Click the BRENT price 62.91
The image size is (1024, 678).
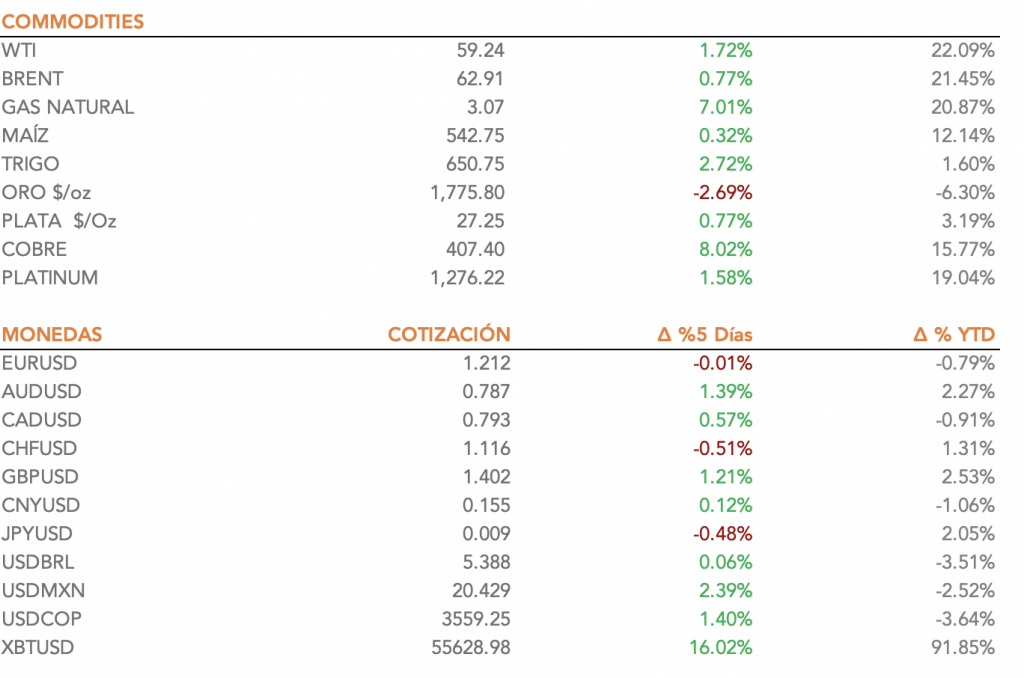click(x=481, y=78)
